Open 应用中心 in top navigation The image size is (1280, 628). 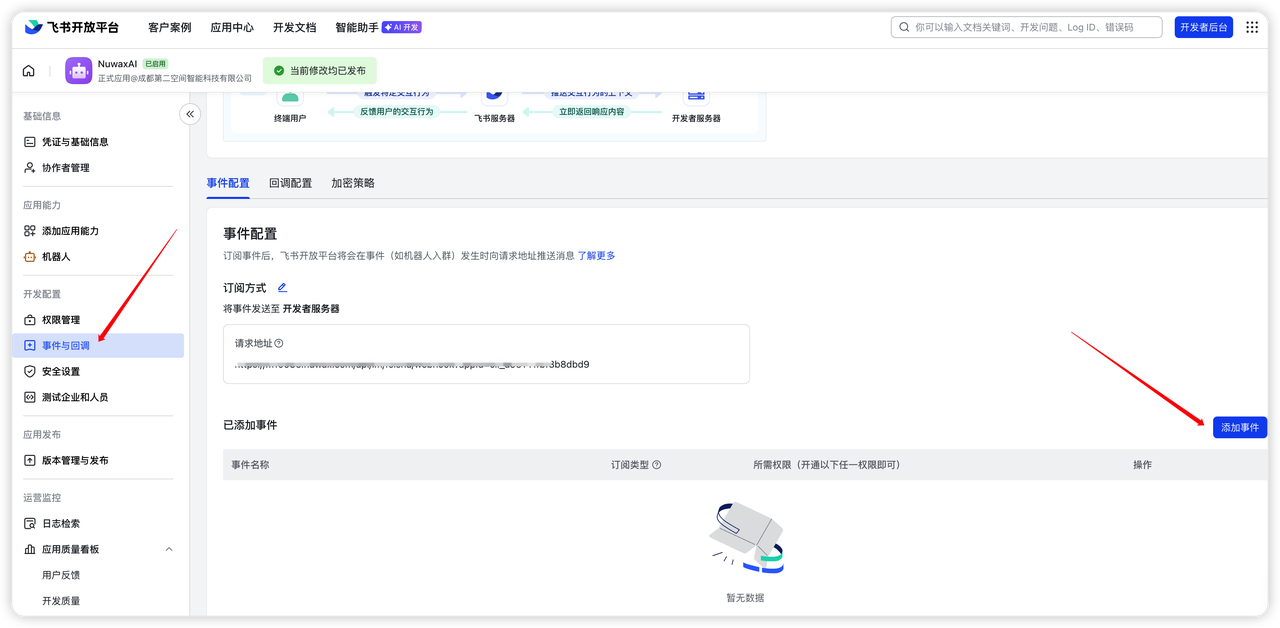tap(232, 27)
